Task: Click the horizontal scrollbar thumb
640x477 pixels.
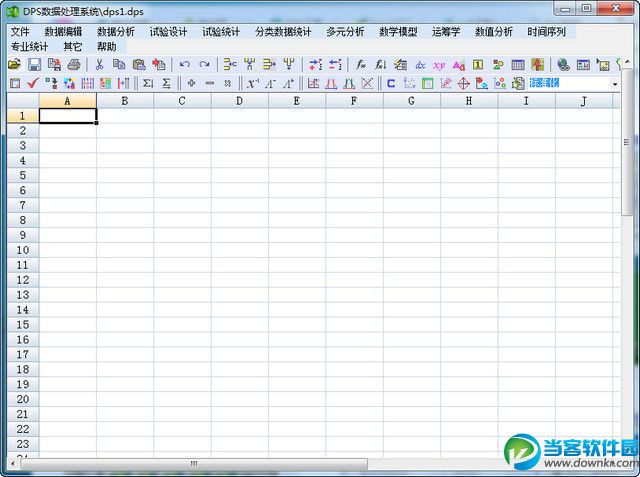Action: [194, 464]
